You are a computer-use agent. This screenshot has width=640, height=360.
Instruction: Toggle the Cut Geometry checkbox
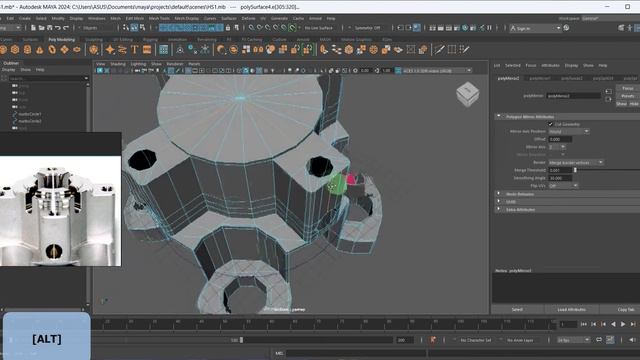click(x=550, y=124)
